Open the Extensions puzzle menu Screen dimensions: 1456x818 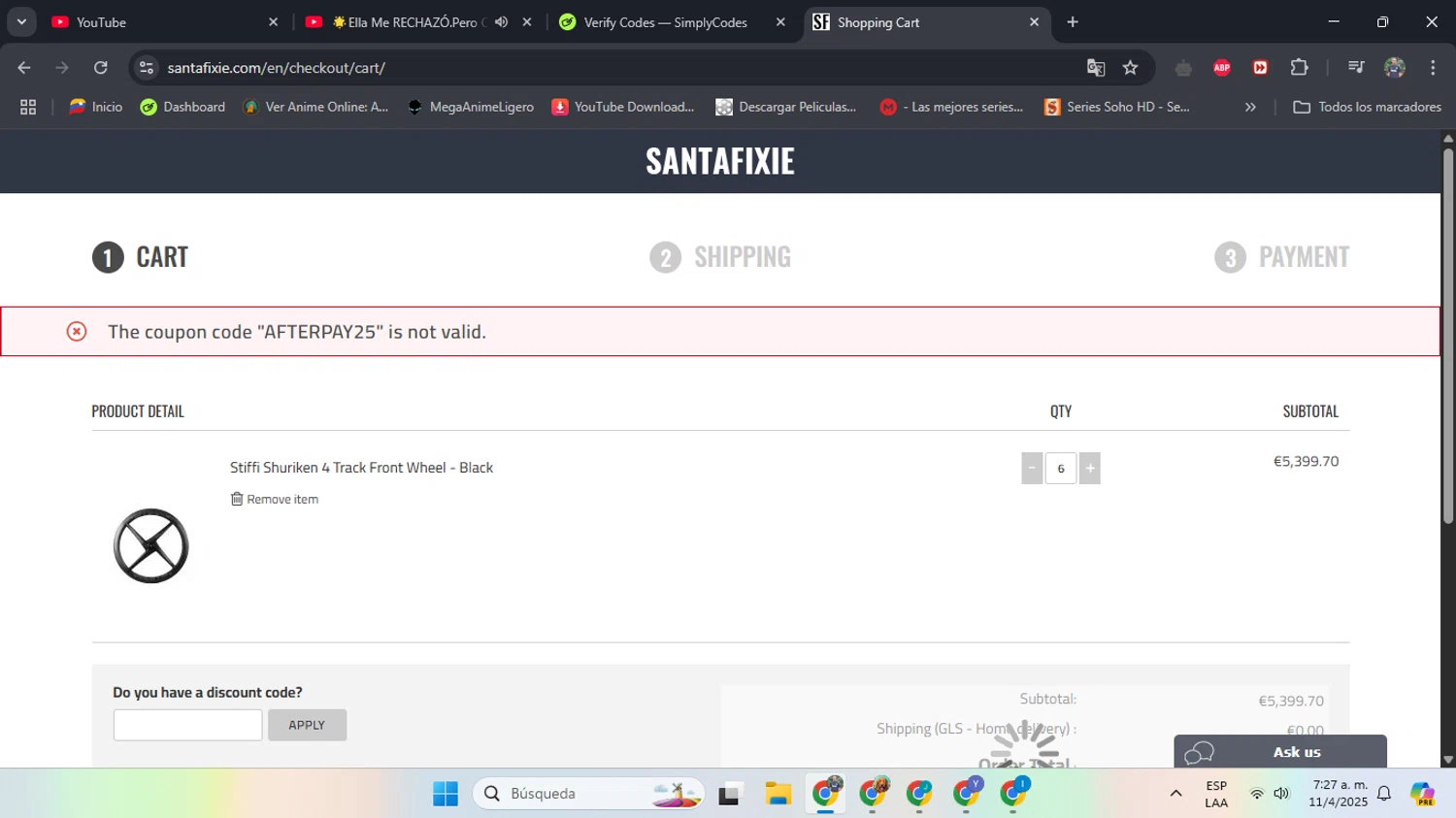click(1299, 68)
